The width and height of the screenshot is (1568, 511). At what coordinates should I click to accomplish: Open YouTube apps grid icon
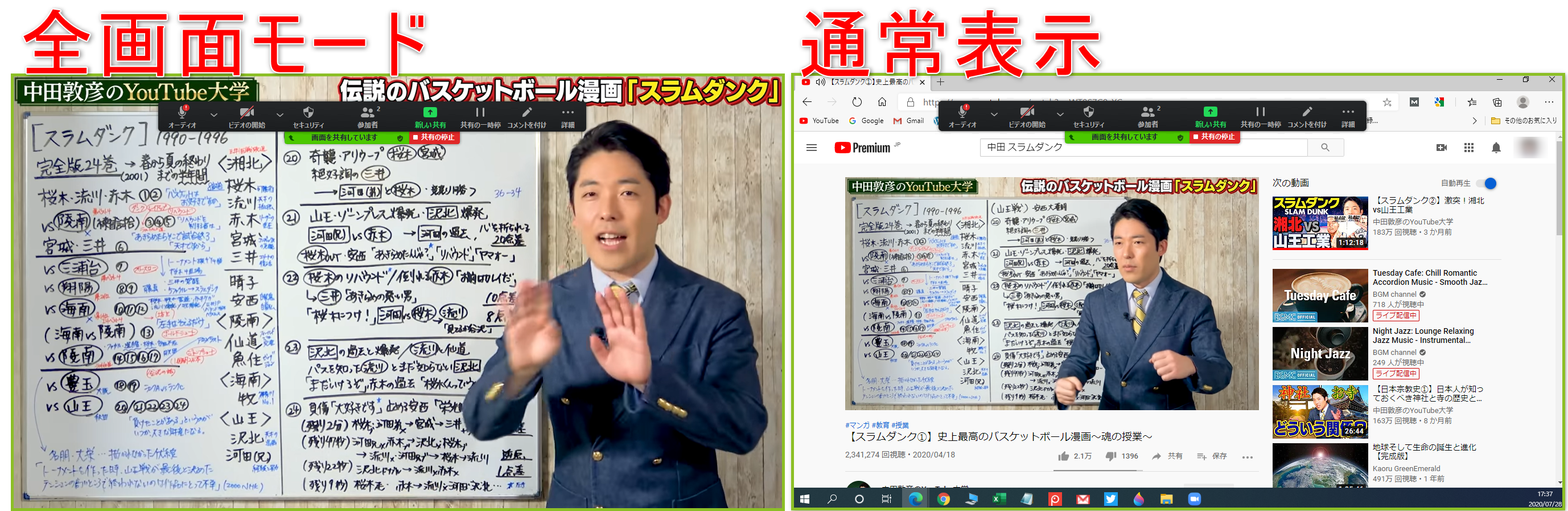point(1469,148)
